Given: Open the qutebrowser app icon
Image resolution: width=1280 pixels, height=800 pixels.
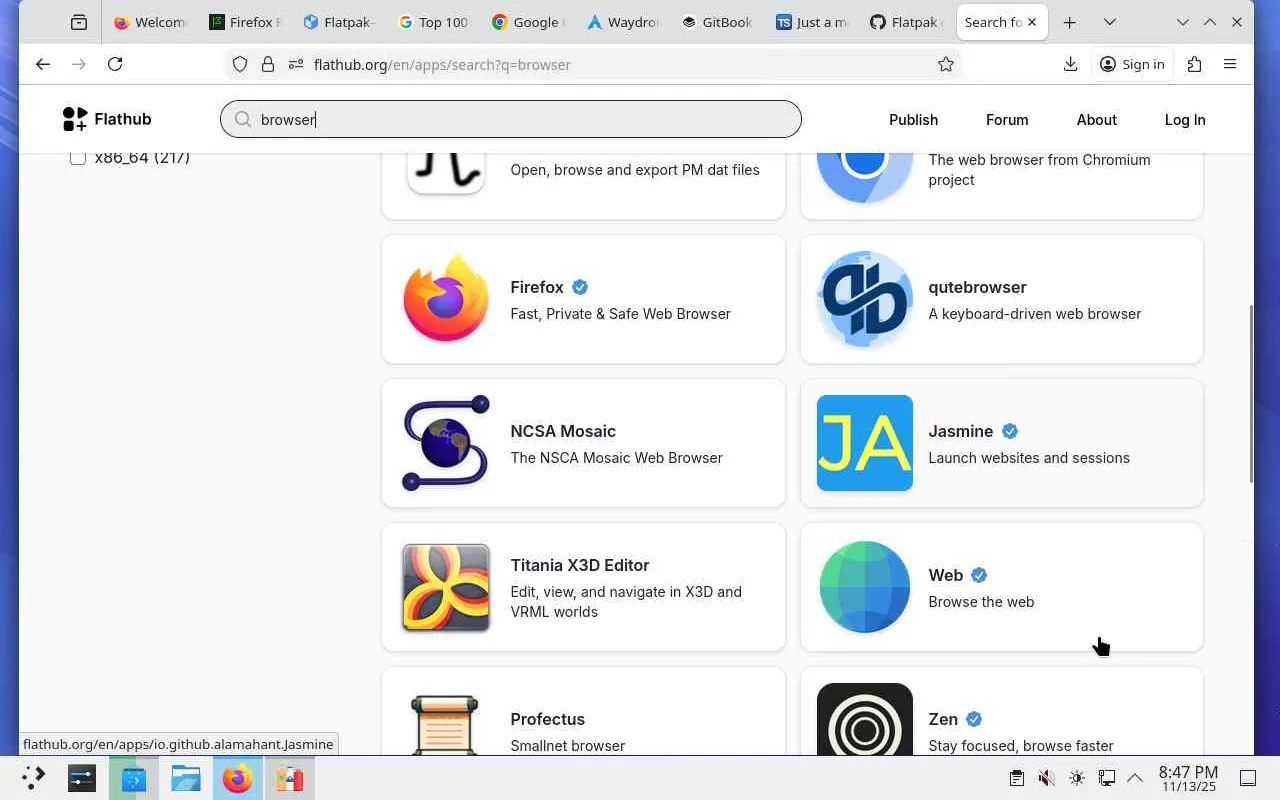Looking at the screenshot, I should [864, 299].
